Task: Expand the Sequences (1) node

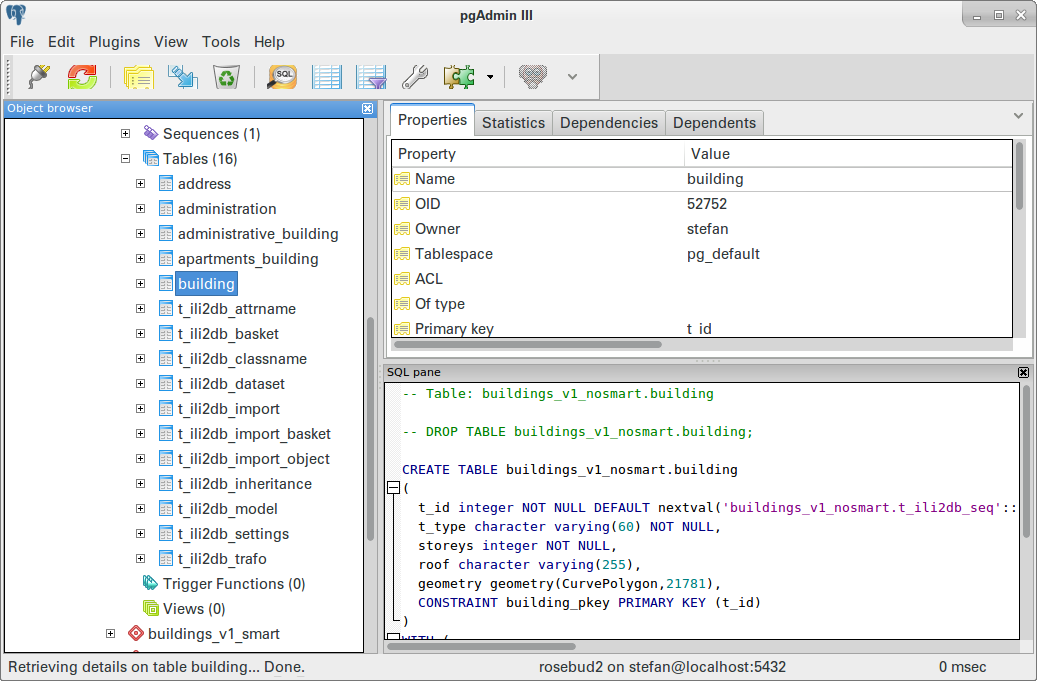Action: coord(126,134)
